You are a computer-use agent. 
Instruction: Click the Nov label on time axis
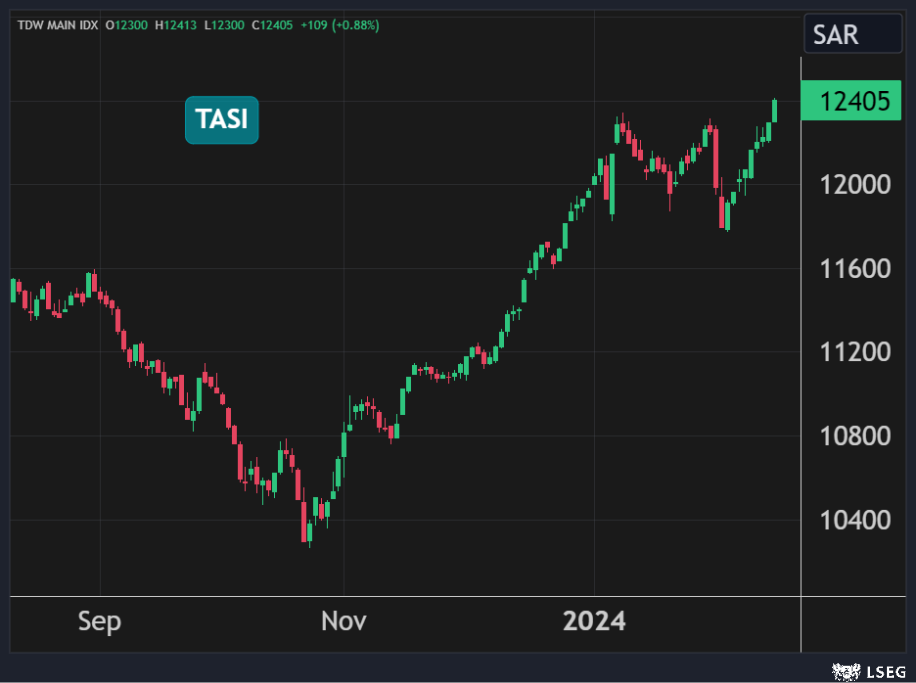point(343,621)
